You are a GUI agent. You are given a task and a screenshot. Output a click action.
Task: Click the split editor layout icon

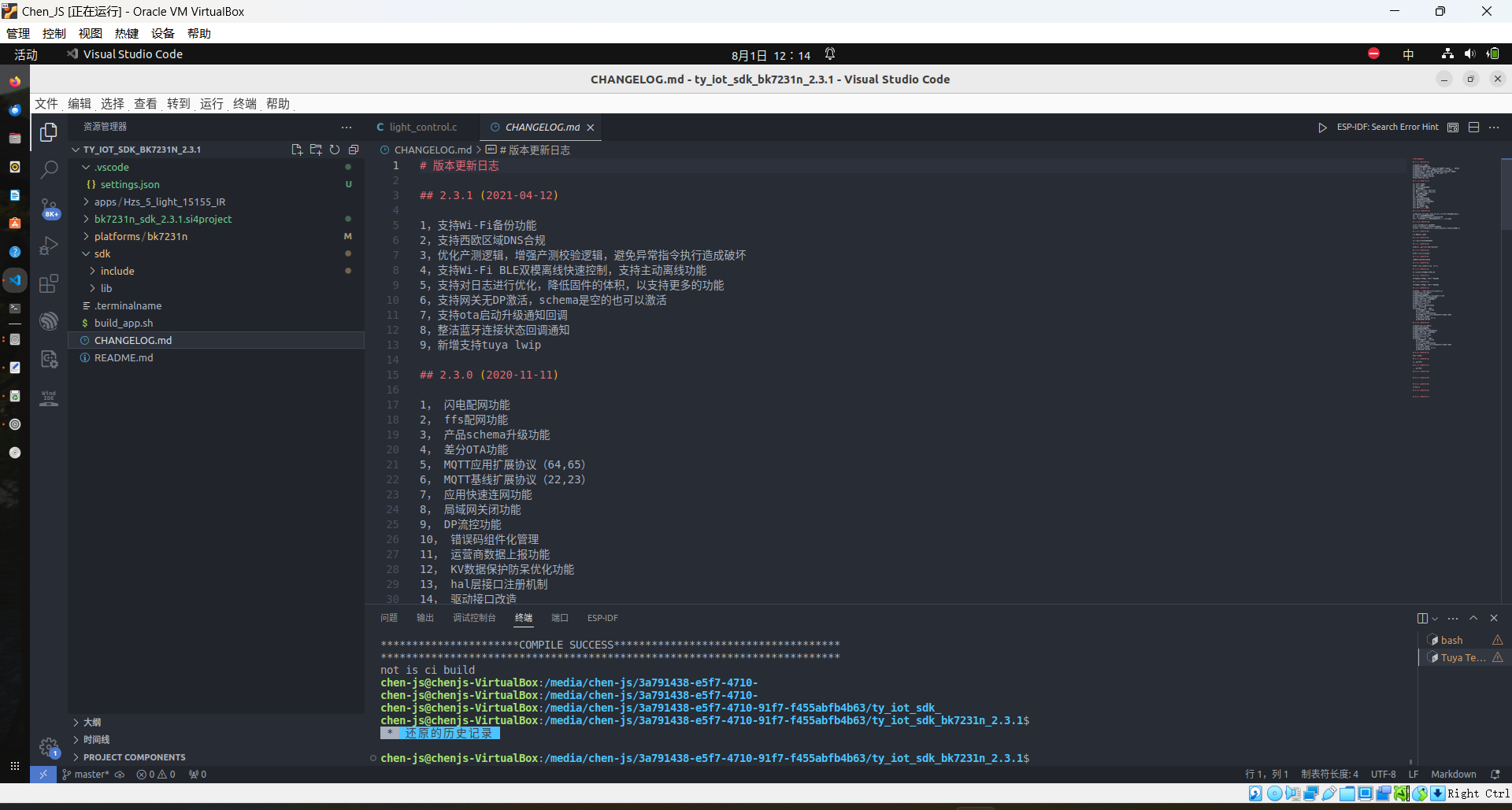(x=1473, y=128)
